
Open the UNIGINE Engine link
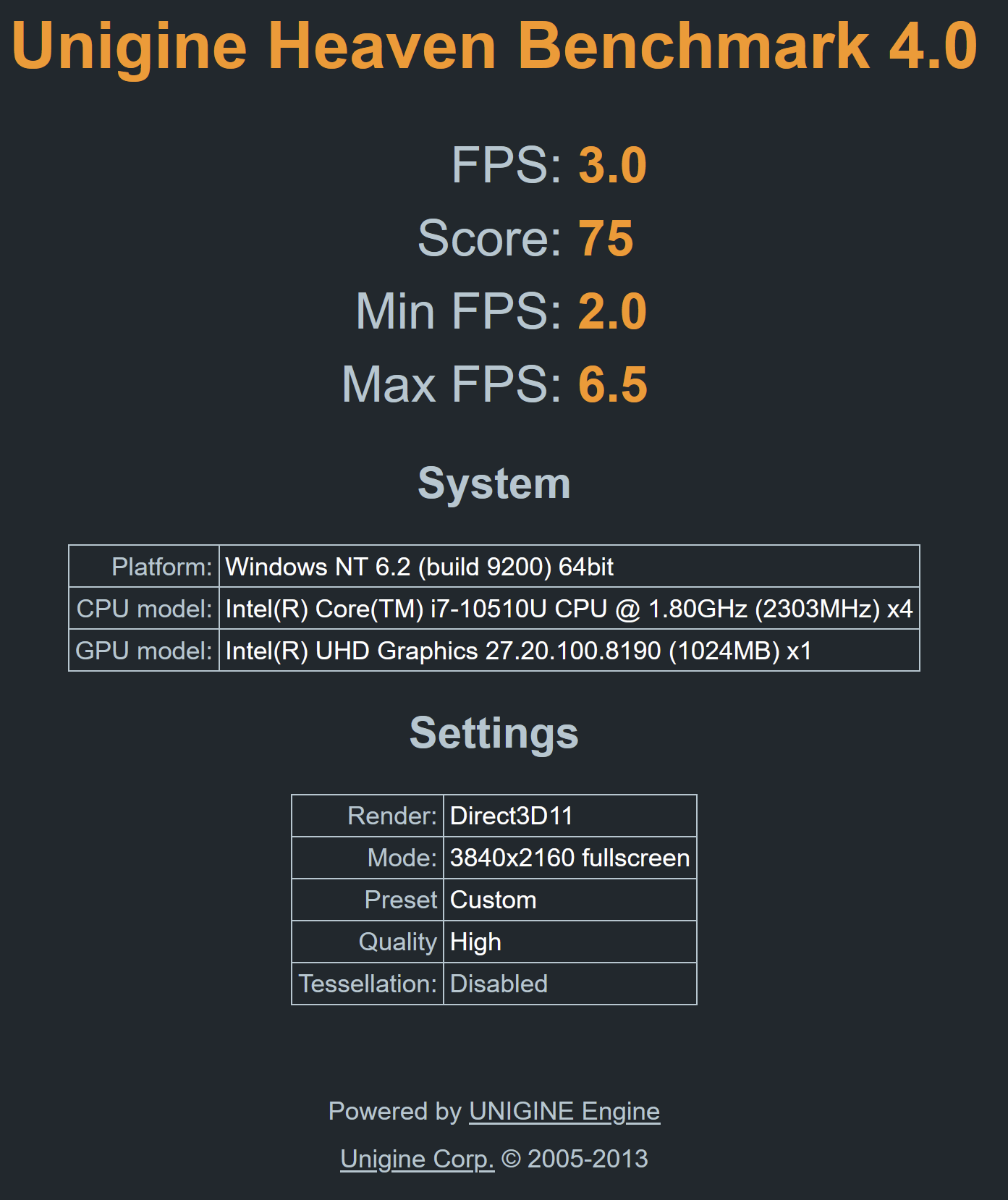click(x=564, y=1111)
